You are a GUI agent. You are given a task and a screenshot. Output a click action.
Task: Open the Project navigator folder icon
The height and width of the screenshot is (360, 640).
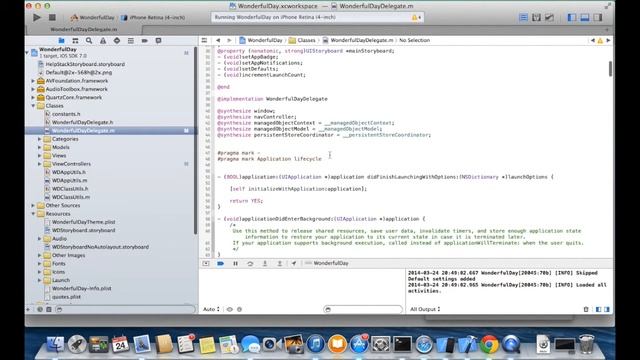pos(61,41)
